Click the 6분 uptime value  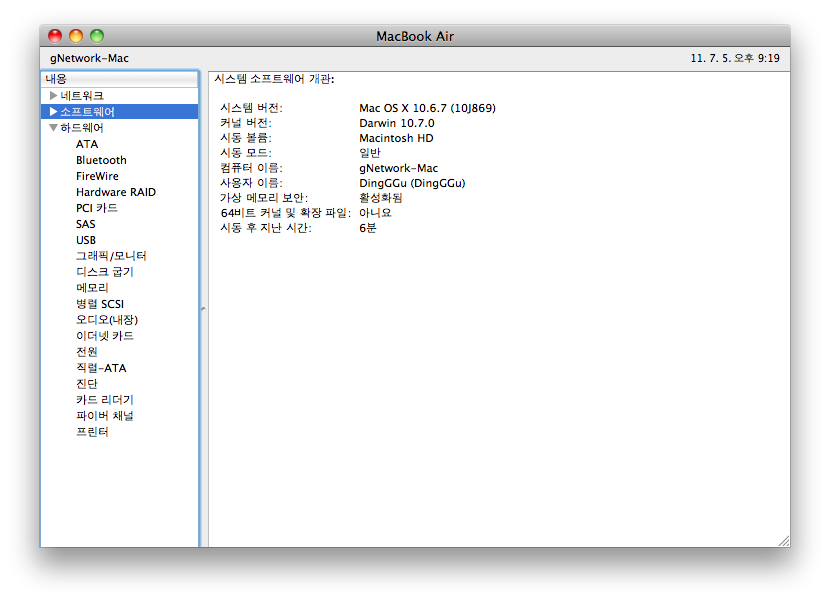pos(367,228)
